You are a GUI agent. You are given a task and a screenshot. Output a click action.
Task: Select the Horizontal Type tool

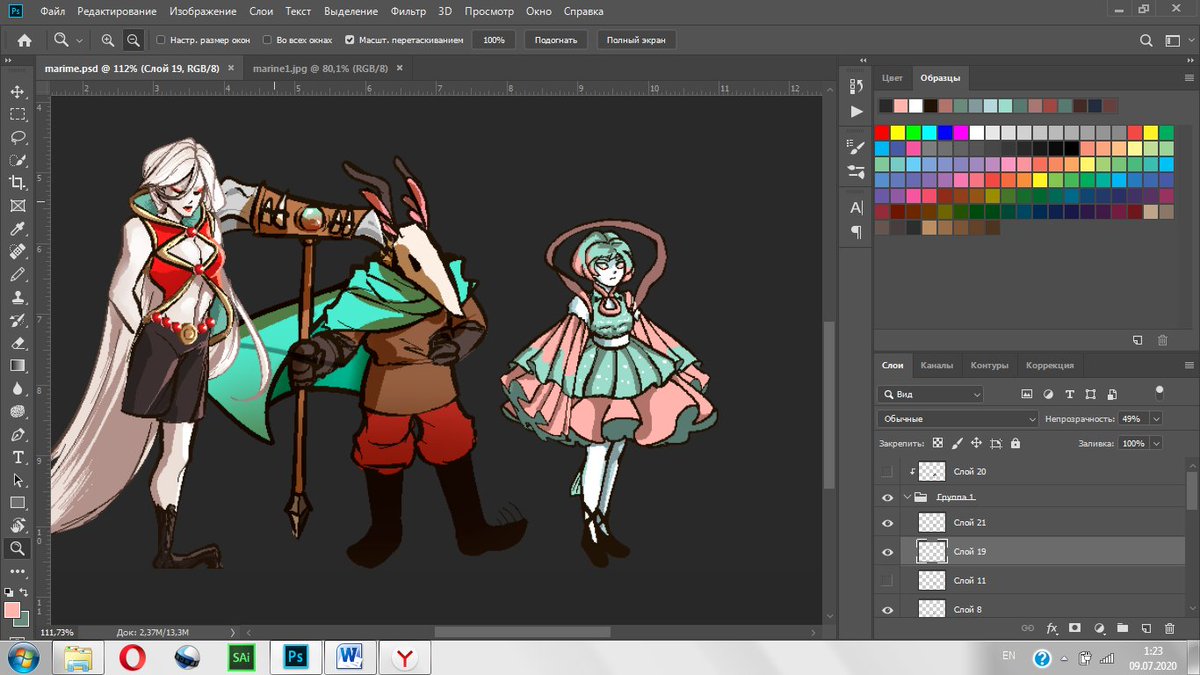pyautogui.click(x=17, y=457)
